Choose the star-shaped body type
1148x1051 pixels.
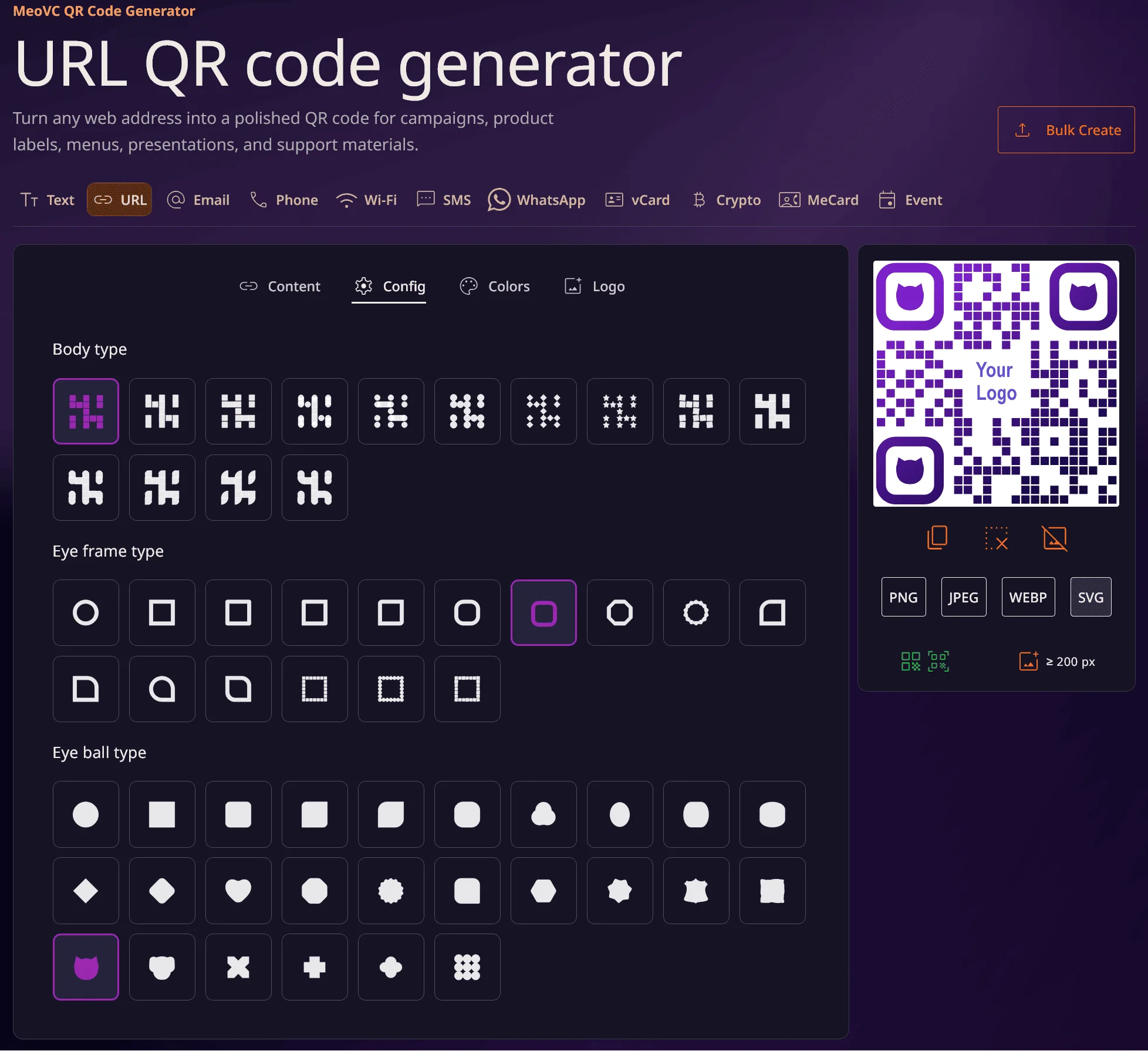coord(620,411)
